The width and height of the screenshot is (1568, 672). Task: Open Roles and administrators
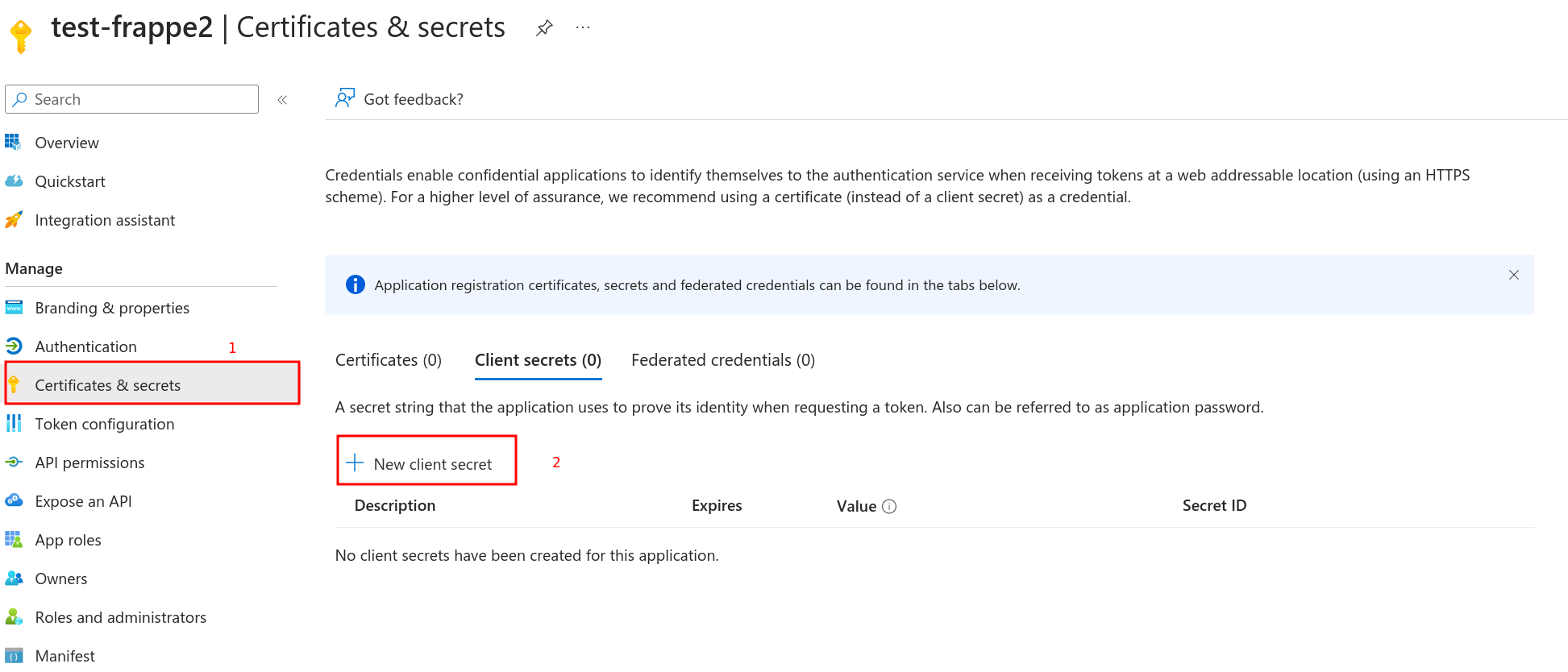click(121, 617)
